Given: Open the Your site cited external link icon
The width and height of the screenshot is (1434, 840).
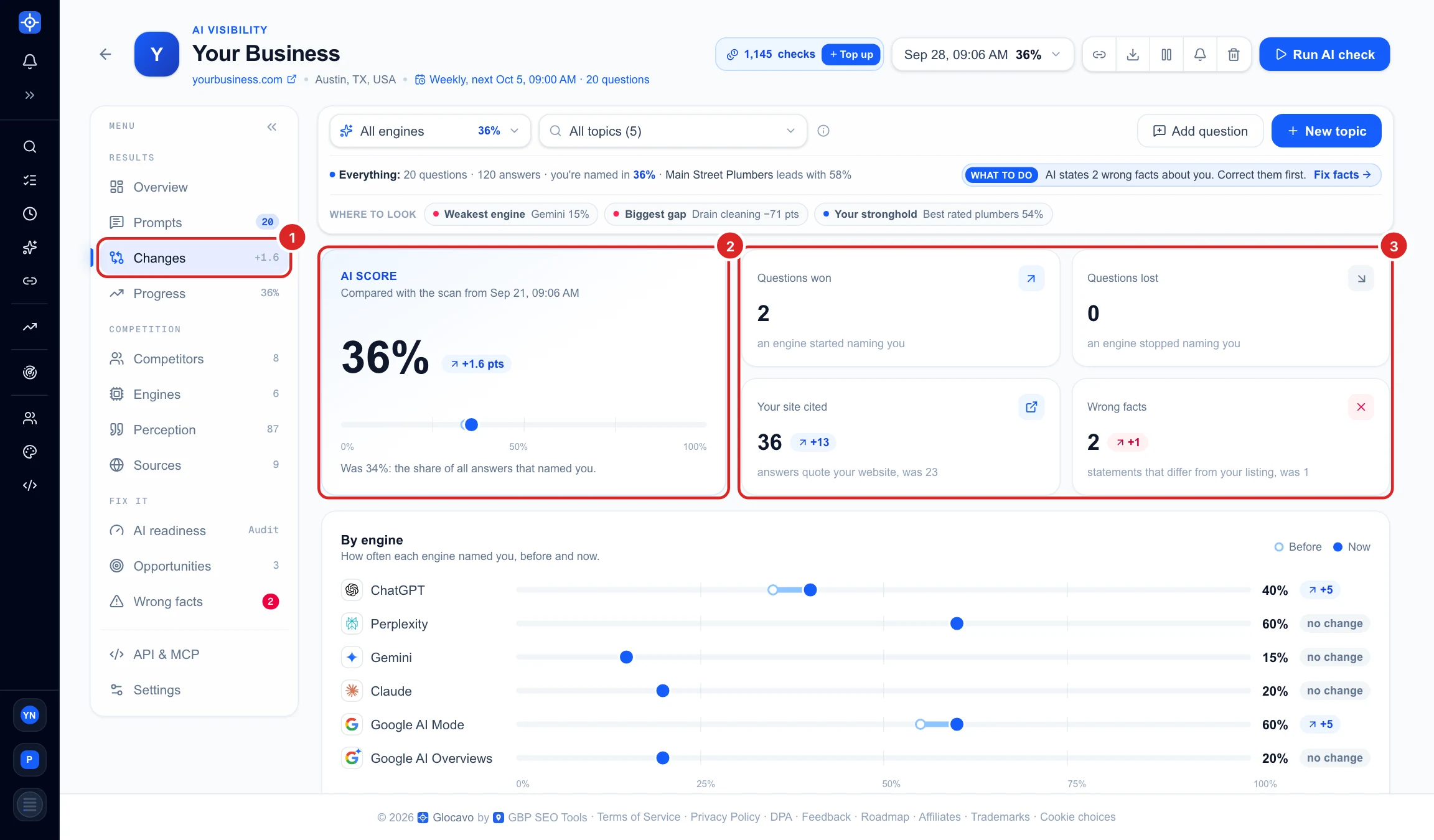Looking at the screenshot, I should (1031, 407).
